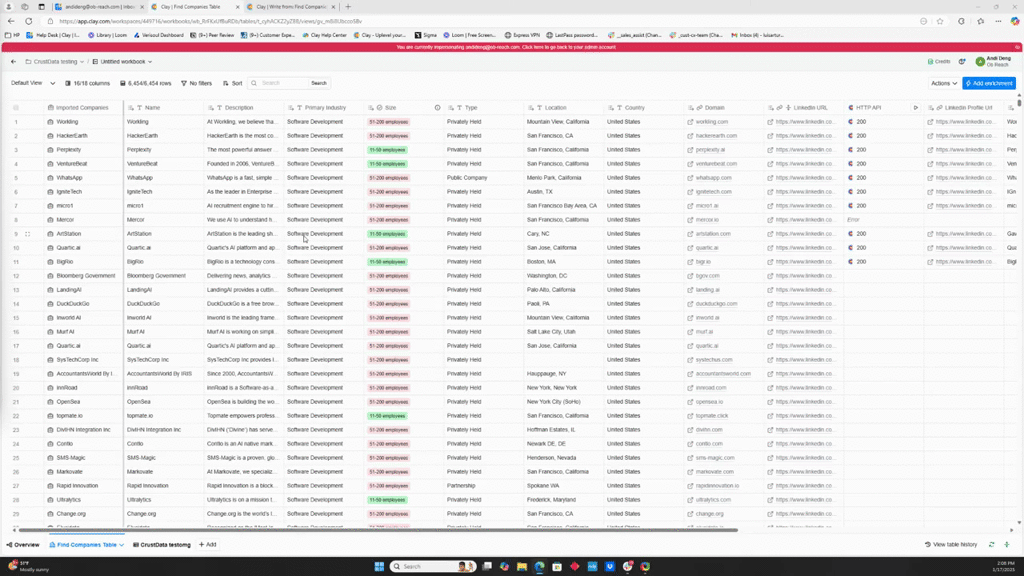Open the Windows Start menu in the taskbar

pos(379,566)
